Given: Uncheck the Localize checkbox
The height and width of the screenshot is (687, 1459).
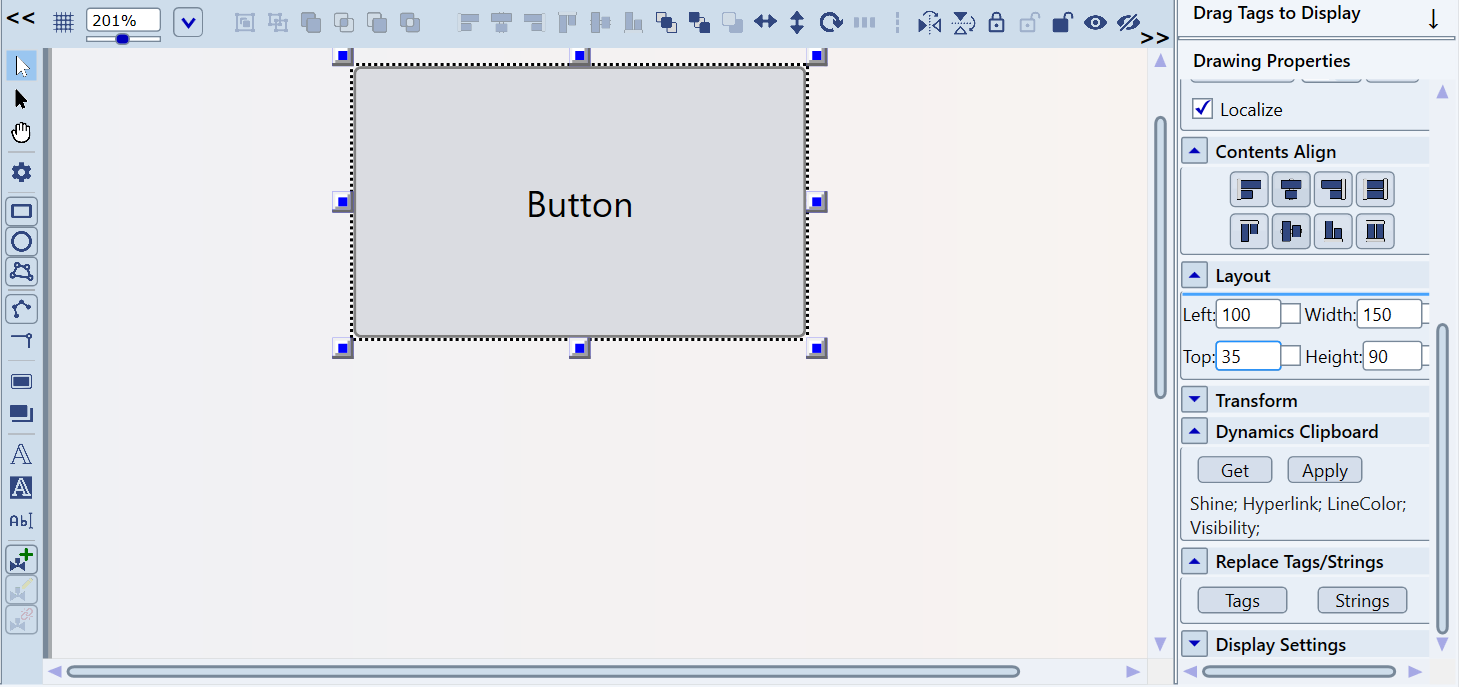Looking at the screenshot, I should click(1203, 109).
